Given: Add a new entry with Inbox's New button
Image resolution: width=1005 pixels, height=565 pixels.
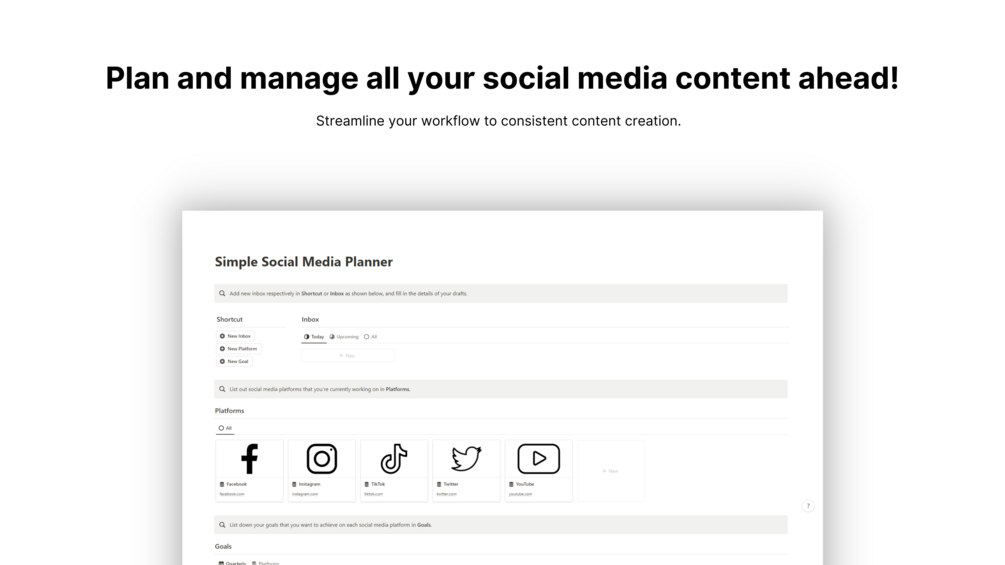Looking at the screenshot, I should 347,355.
